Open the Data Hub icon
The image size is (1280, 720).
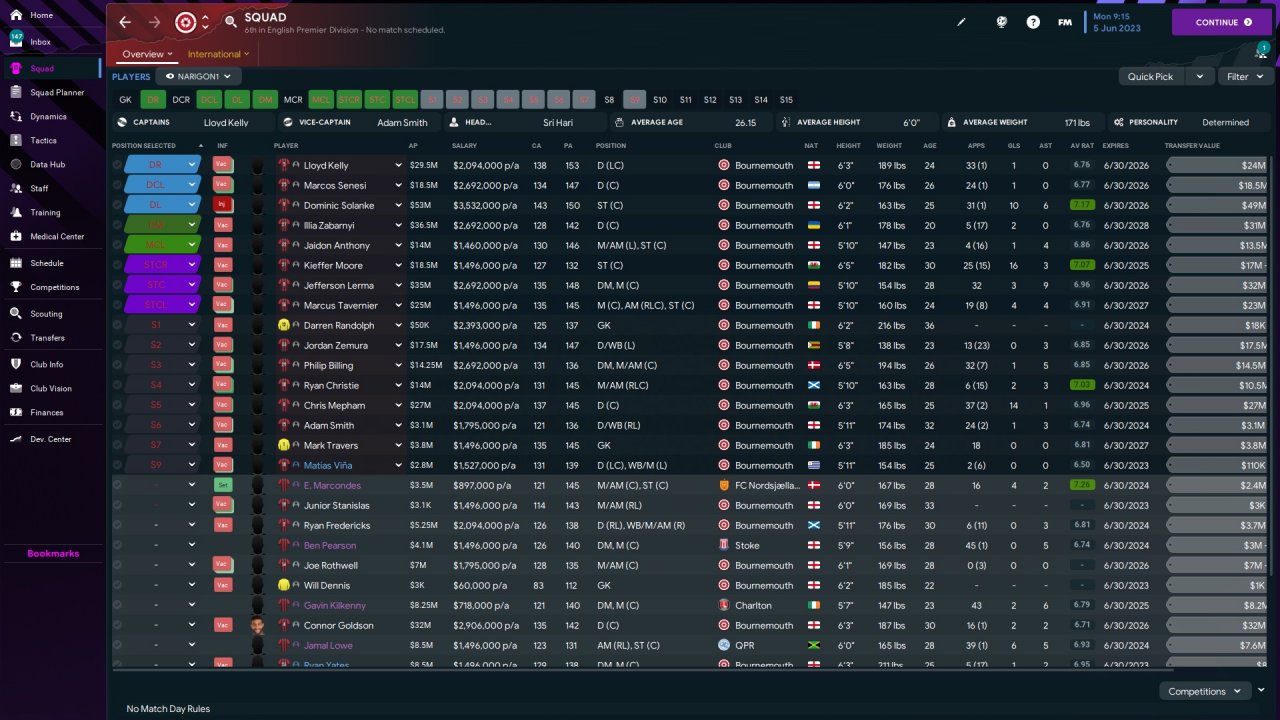coord(16,164)
